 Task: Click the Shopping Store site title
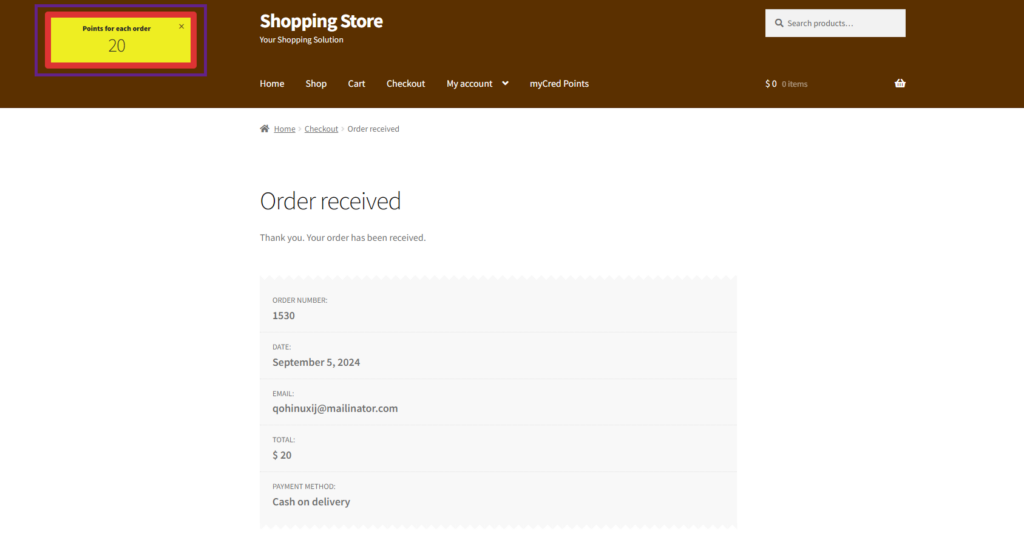(x=321, y=21)
